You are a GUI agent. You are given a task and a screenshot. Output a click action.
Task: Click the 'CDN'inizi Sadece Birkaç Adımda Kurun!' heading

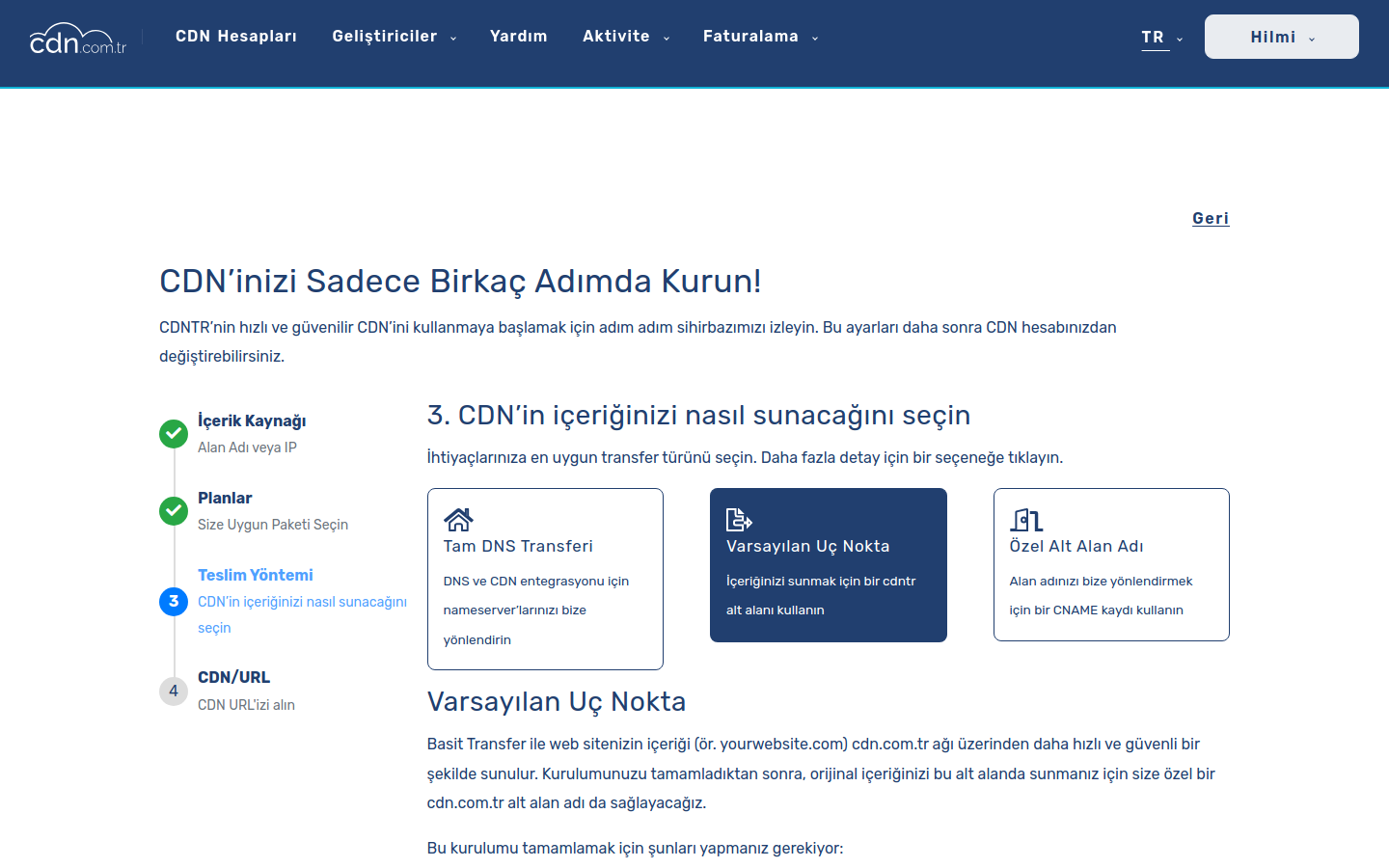pyautogui.click(x=460, y=282)
